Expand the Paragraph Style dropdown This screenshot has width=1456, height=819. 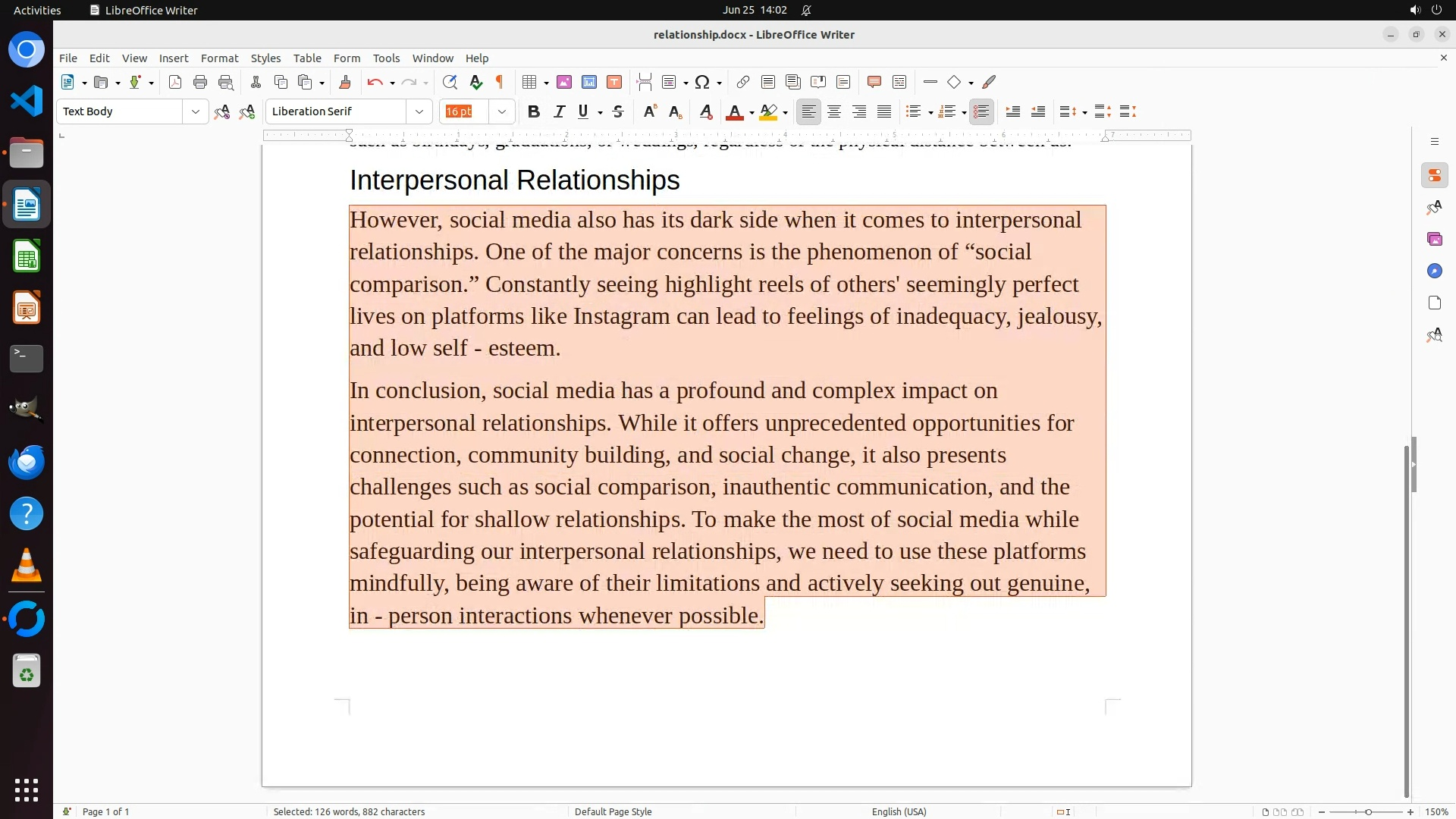click(x=196, y=111)
